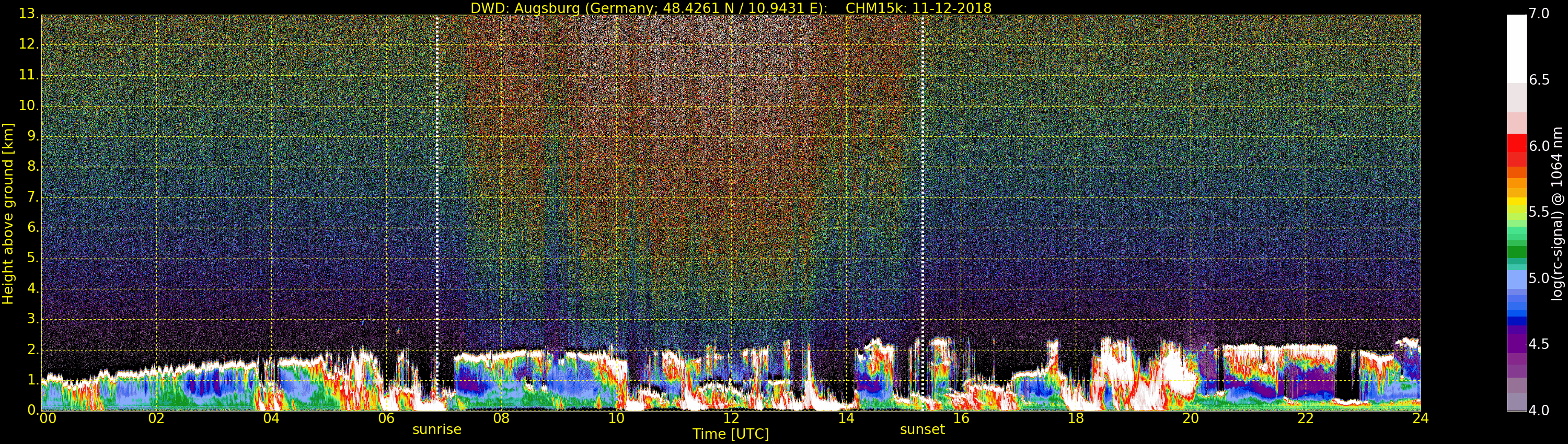Screen dimensions: 1568x444
Task: Click the '16' time tick label
Action: pyautogui.click(x=961, y=418)
